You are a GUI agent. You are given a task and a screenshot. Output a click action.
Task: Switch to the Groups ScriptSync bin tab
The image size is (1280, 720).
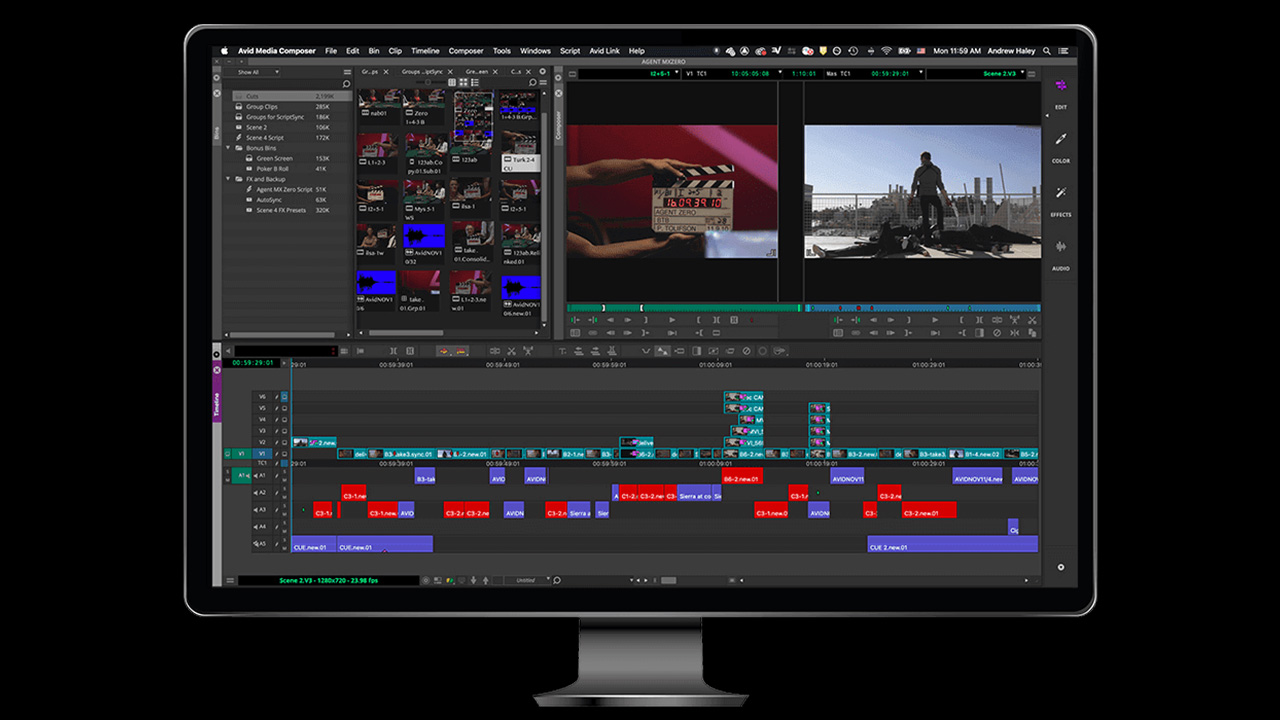pos(423,72)
